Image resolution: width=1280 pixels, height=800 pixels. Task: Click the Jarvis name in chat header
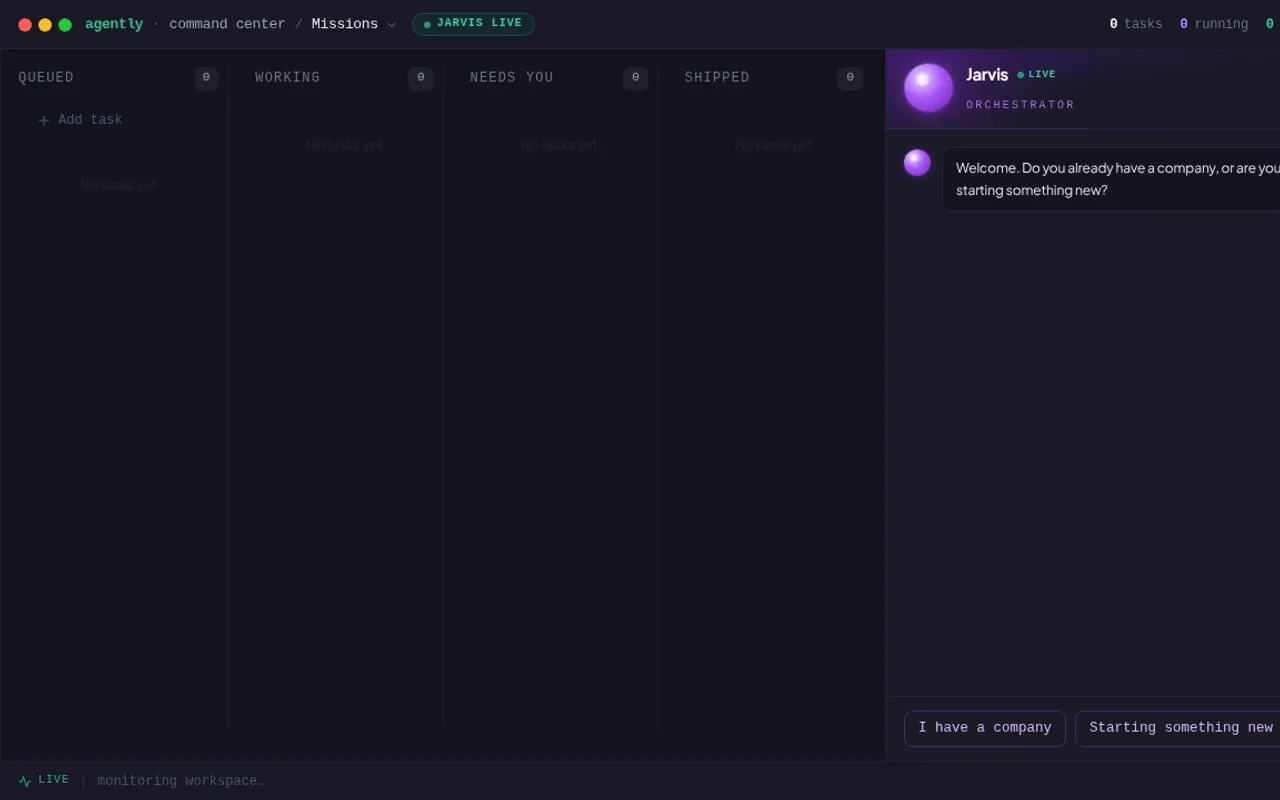(x=987, y=75)
